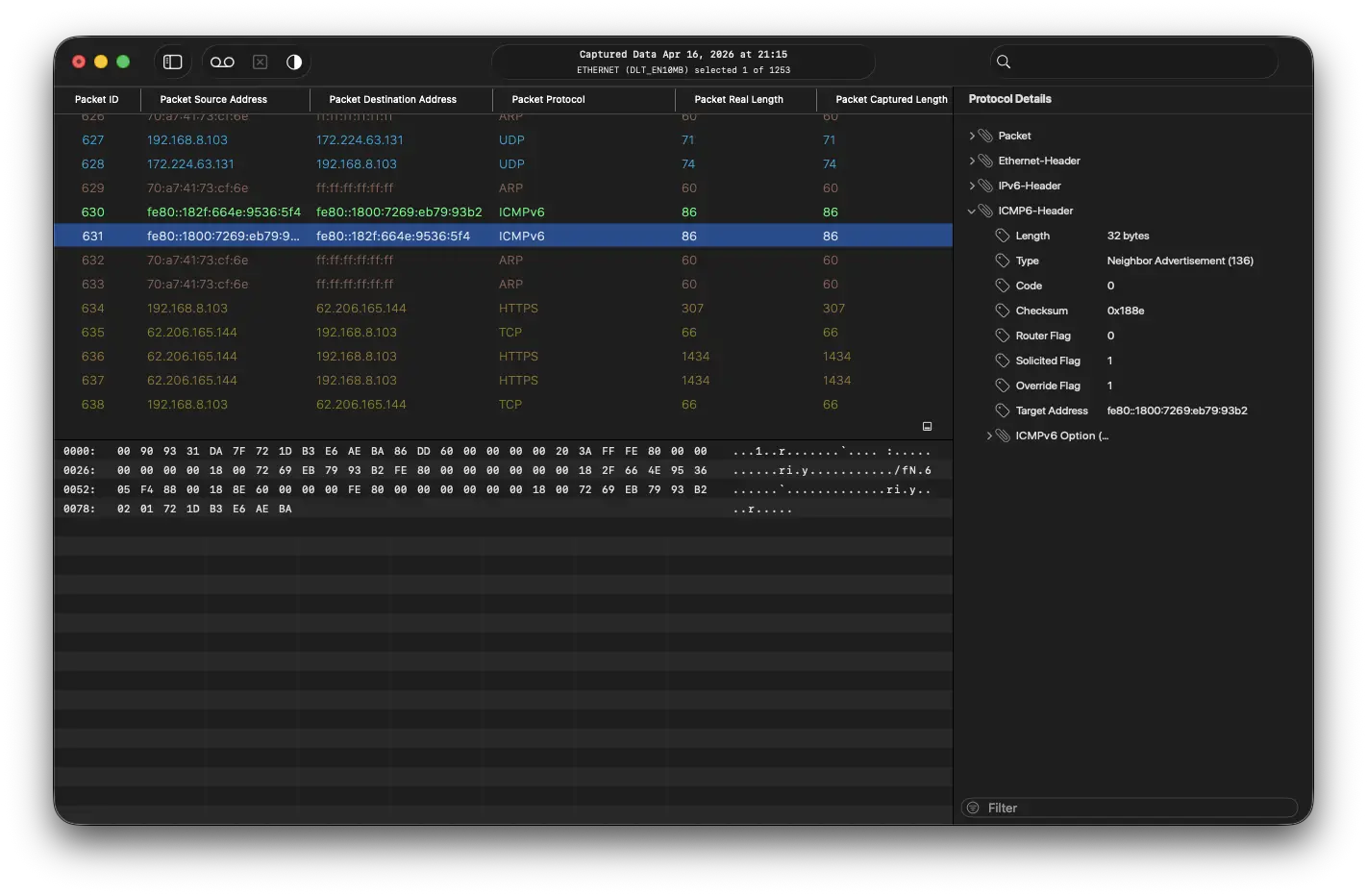This screenshot has height=896, width=1367.
Task: Click the Protocol Details panel title
Action: tap(1009, 98)
